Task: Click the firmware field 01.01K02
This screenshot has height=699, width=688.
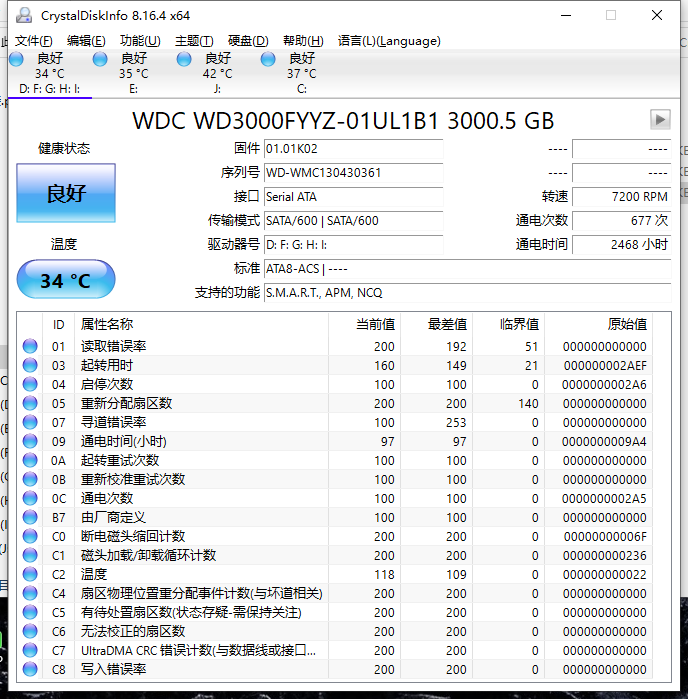Action: pyautogui.click(x=353, y=148)
